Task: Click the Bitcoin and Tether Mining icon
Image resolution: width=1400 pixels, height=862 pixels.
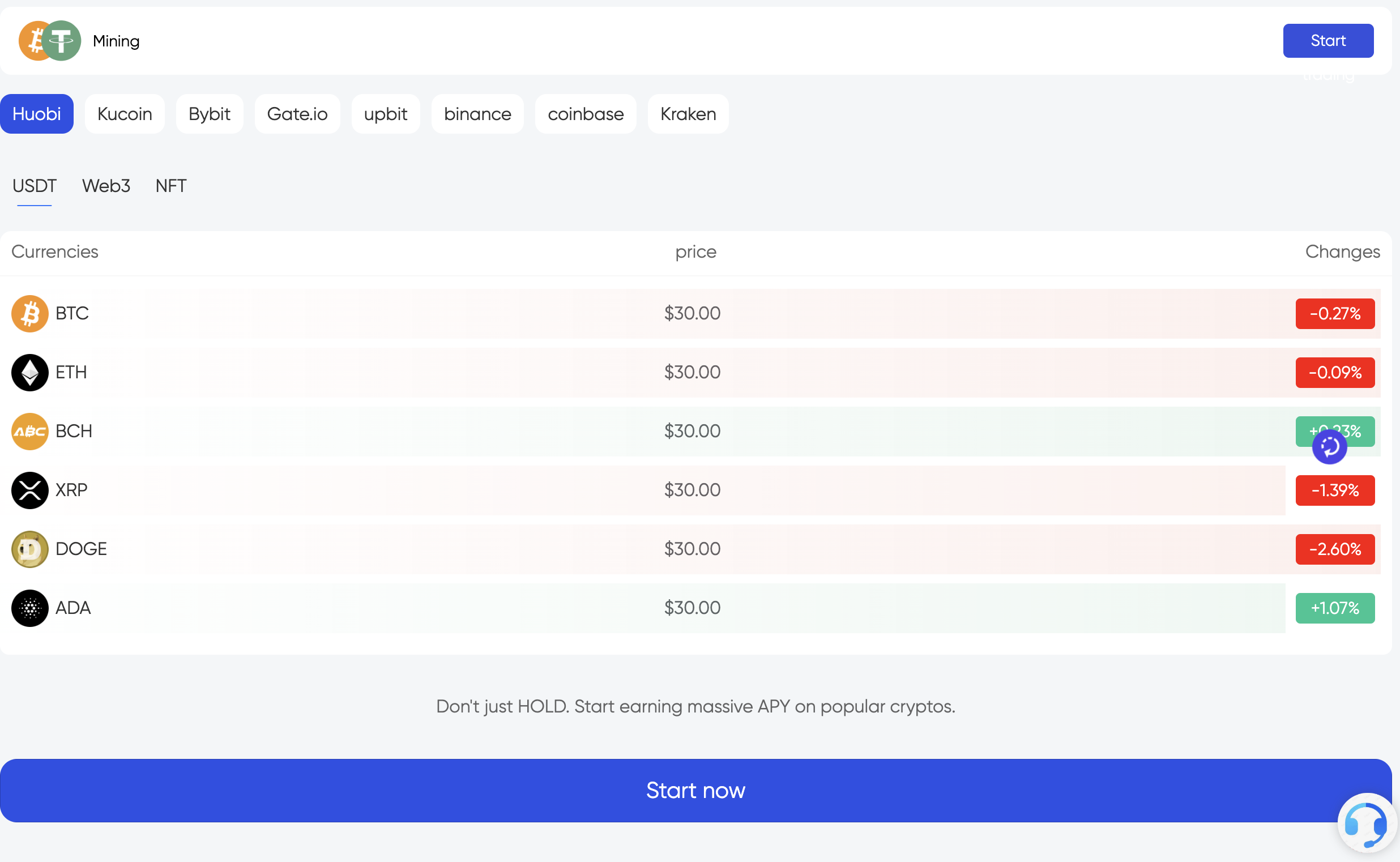Action: pyautogui.click(x=50, y=40)
